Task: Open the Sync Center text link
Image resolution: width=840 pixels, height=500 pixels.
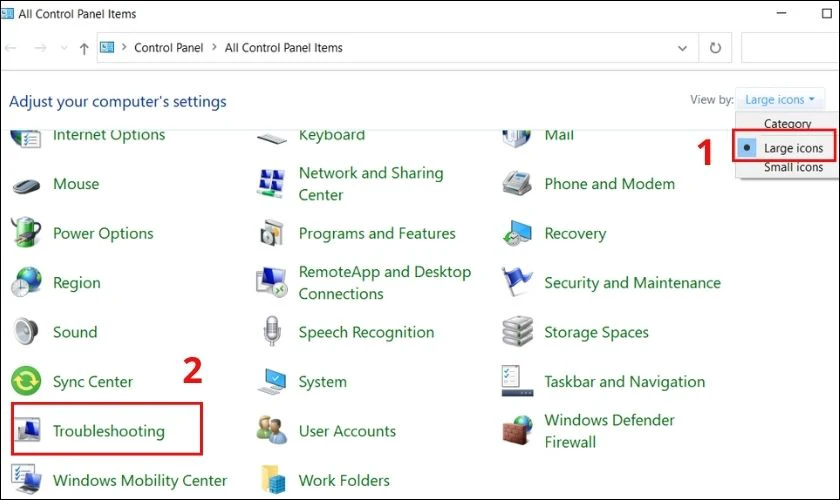Action: pyautogui.click(x=93, y=382)
